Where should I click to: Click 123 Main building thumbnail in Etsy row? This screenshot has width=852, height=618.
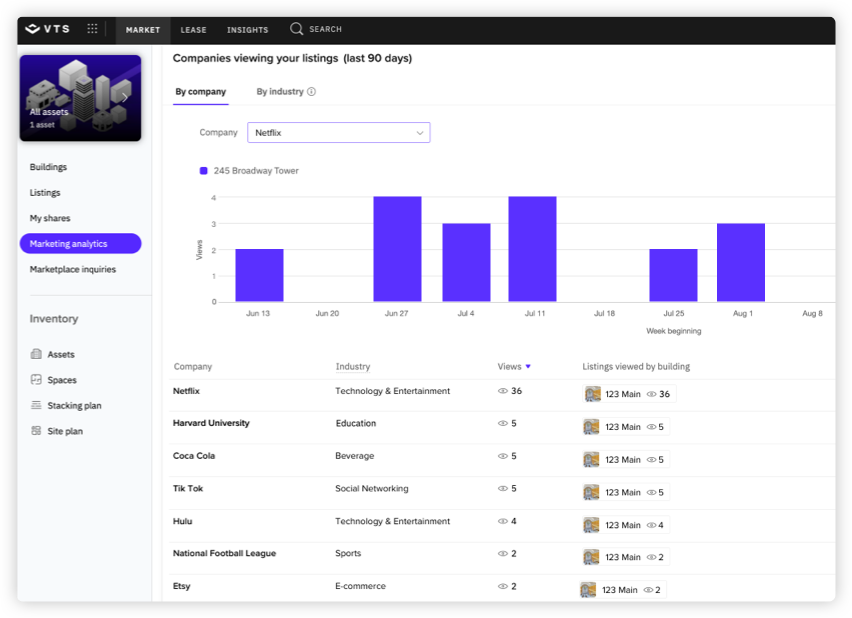588,590
